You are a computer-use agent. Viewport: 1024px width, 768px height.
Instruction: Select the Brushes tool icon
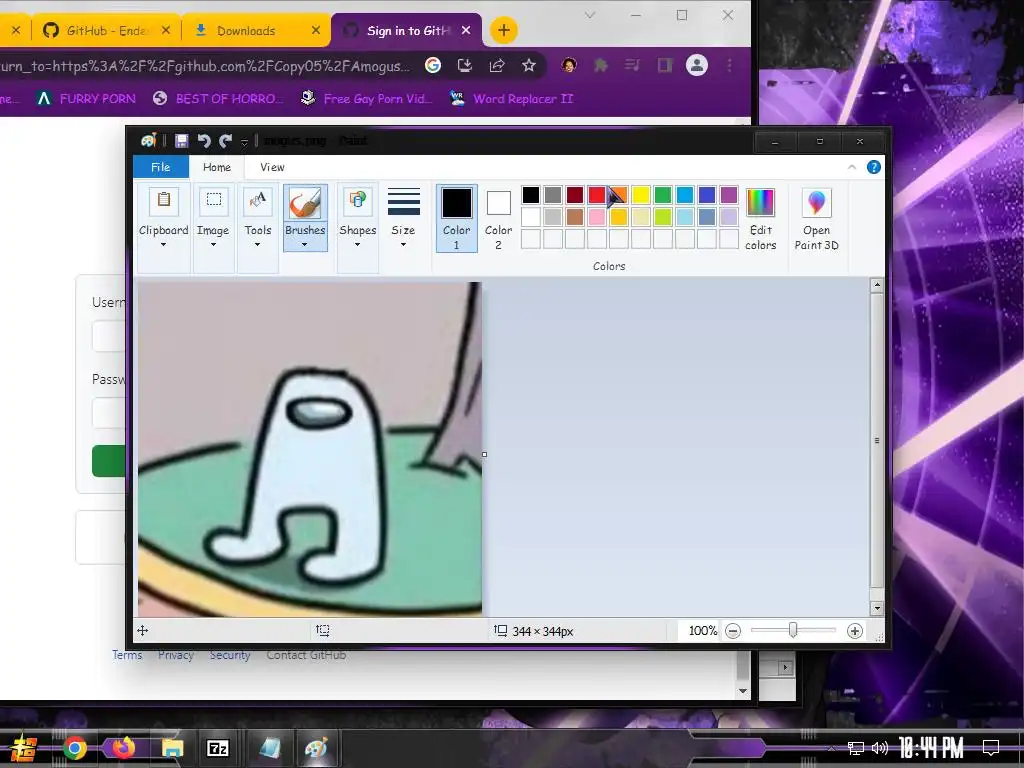(305, 202)
